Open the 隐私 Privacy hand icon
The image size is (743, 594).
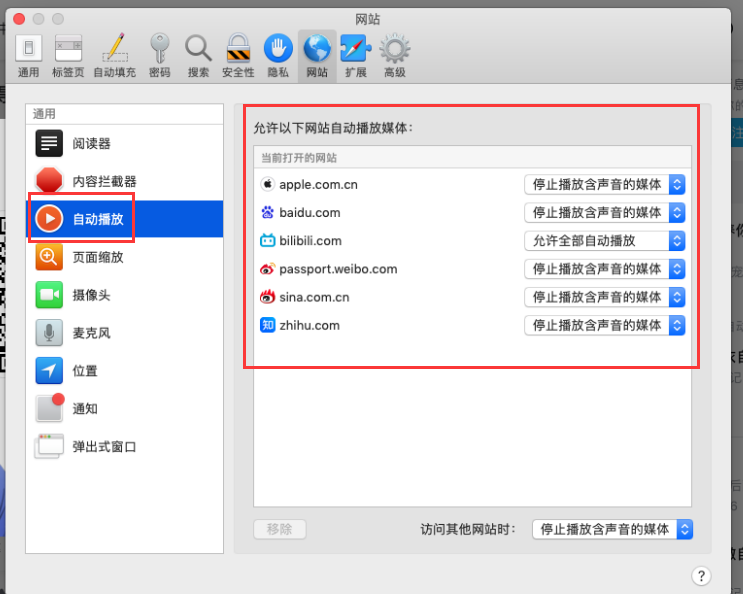(x=278, y=48)
